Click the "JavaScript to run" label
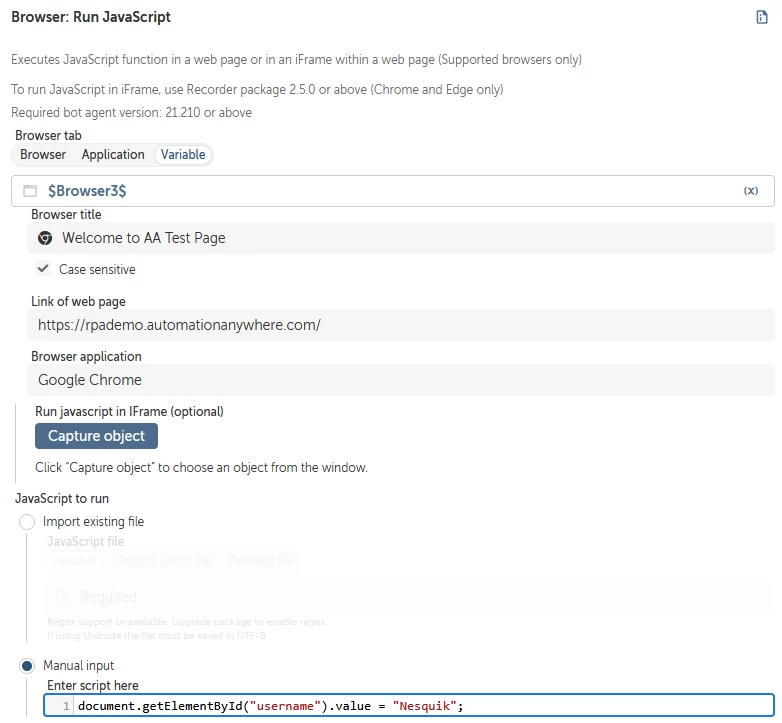The height and width of the screenshot is (723, 782). point(62,499)
